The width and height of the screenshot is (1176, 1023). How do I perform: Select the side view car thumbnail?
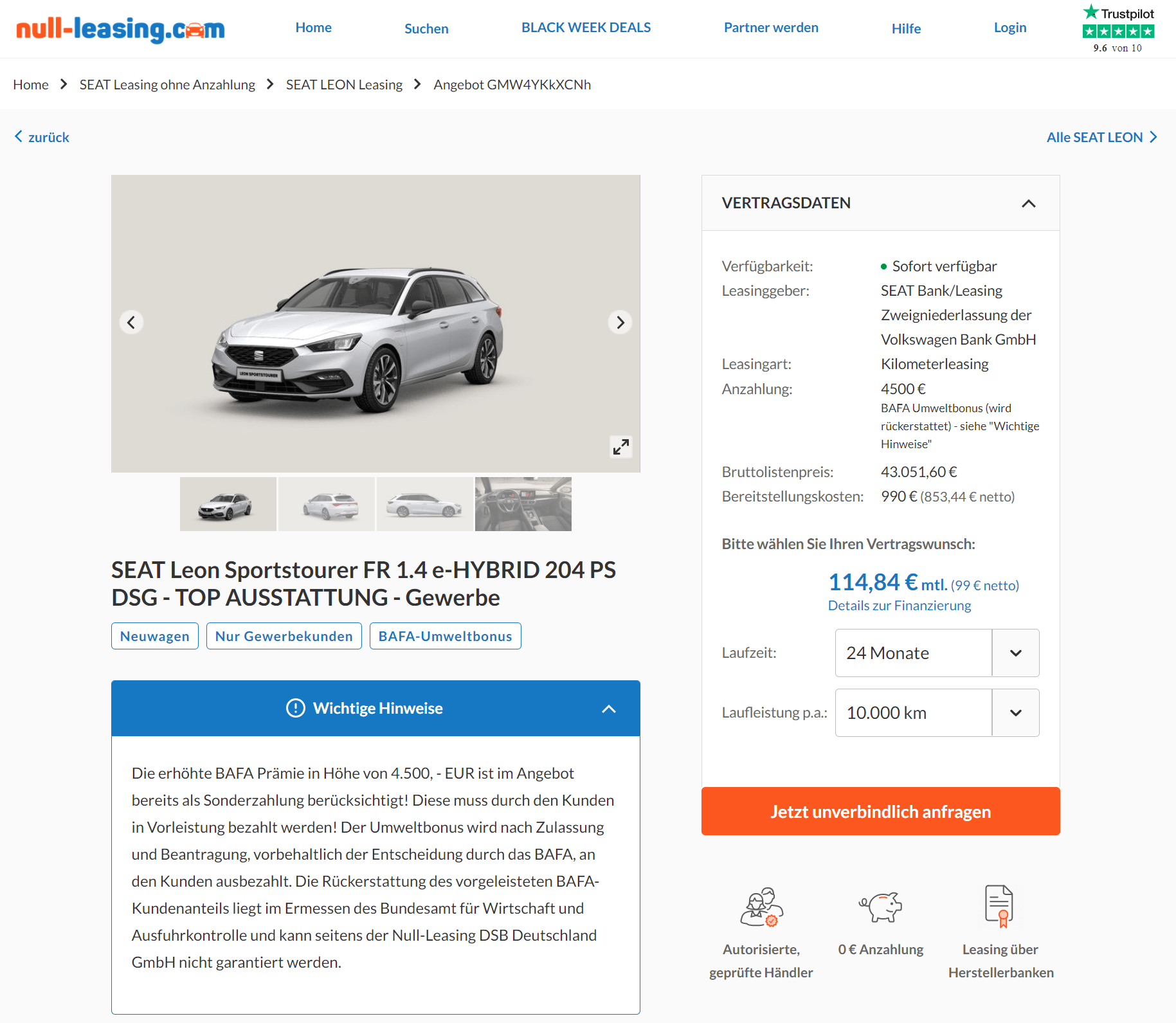425,504
